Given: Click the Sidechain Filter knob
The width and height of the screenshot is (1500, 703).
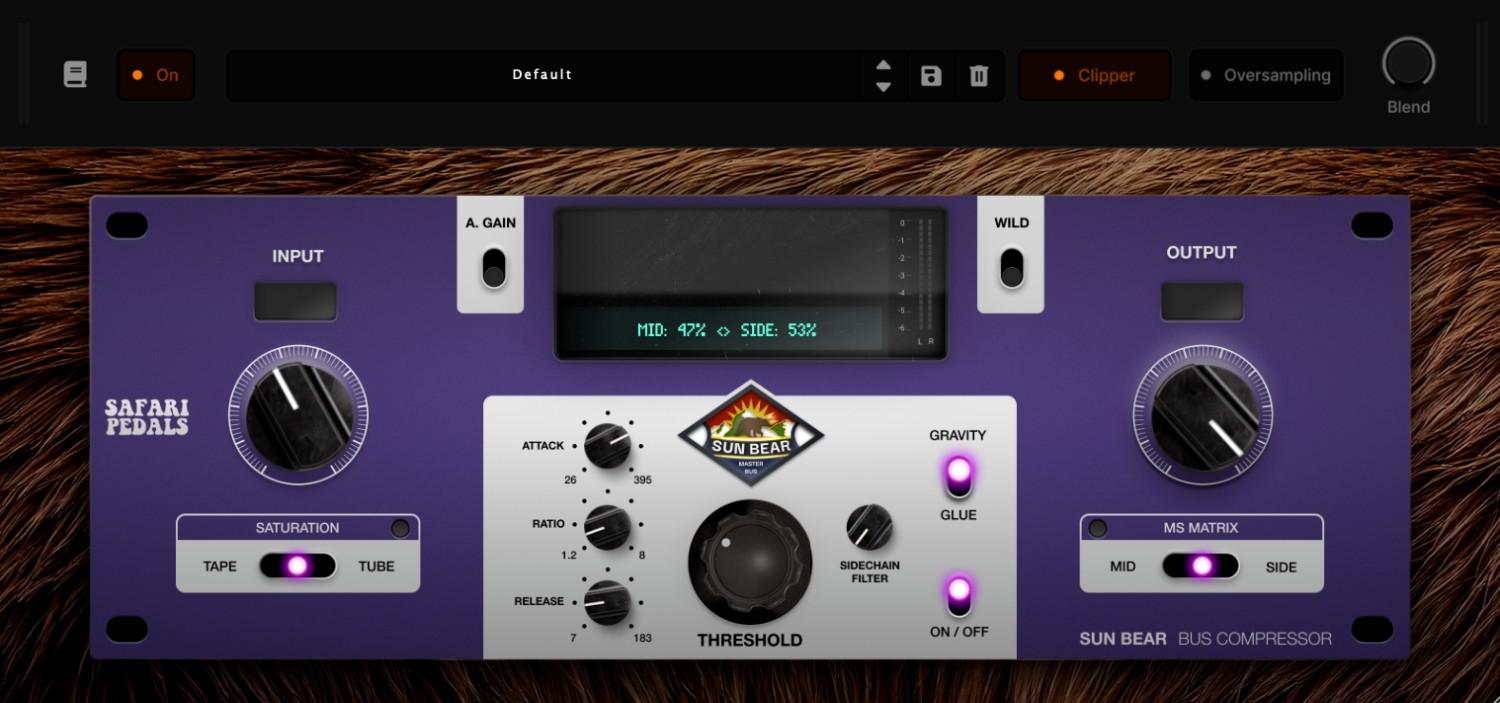Looking at the screenshot, I should 866,527.
